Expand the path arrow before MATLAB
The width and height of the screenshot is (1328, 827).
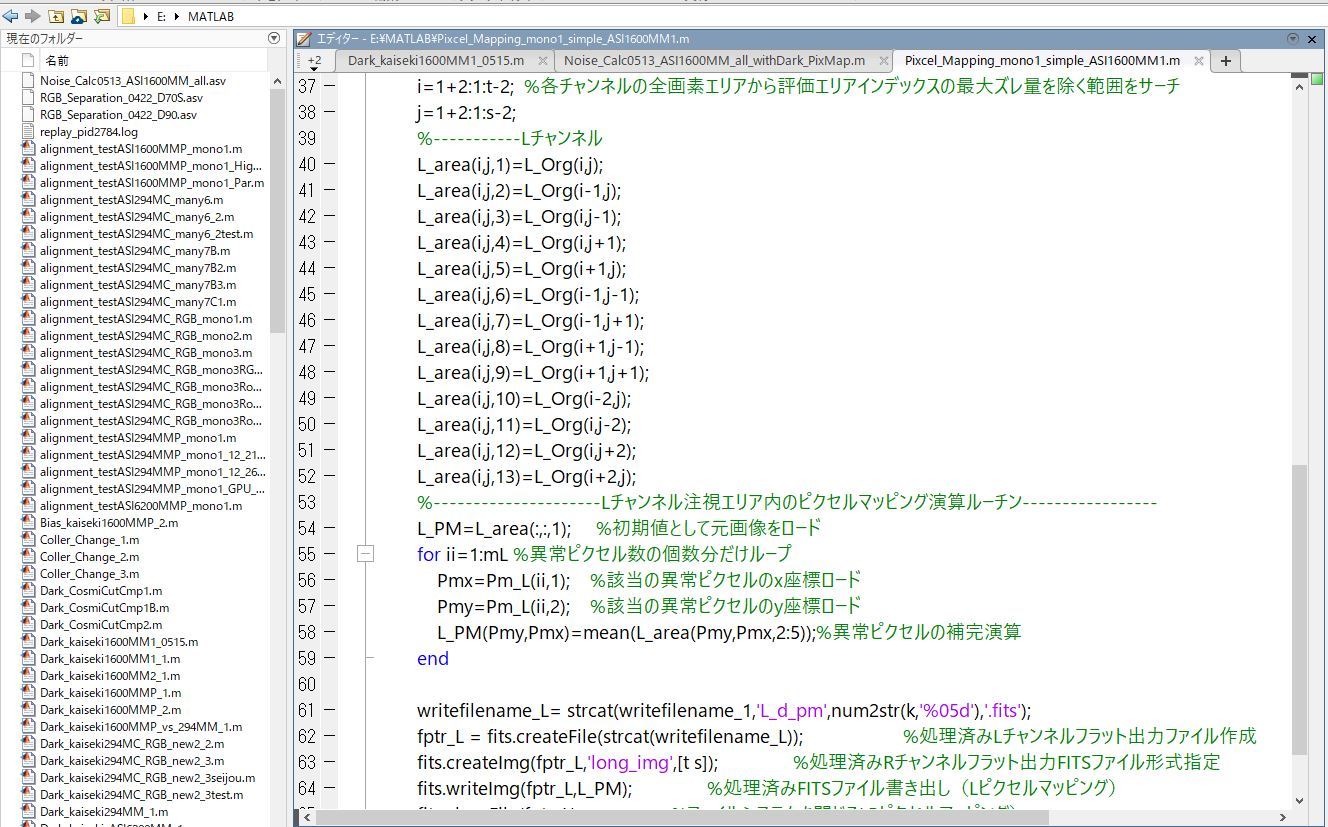pyautogui.click(x=179, y=17)
